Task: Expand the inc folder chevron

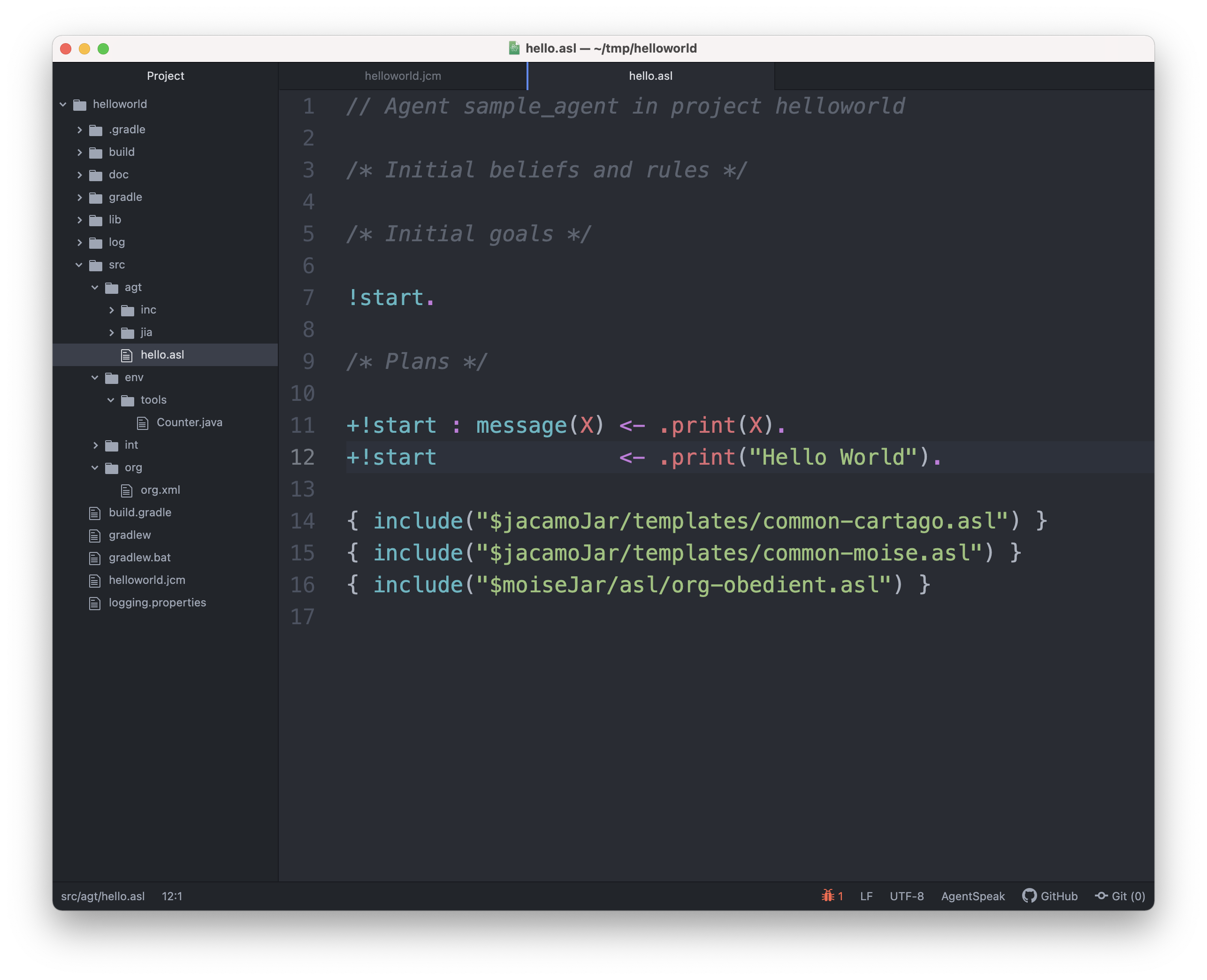Action: coord(111,310)
